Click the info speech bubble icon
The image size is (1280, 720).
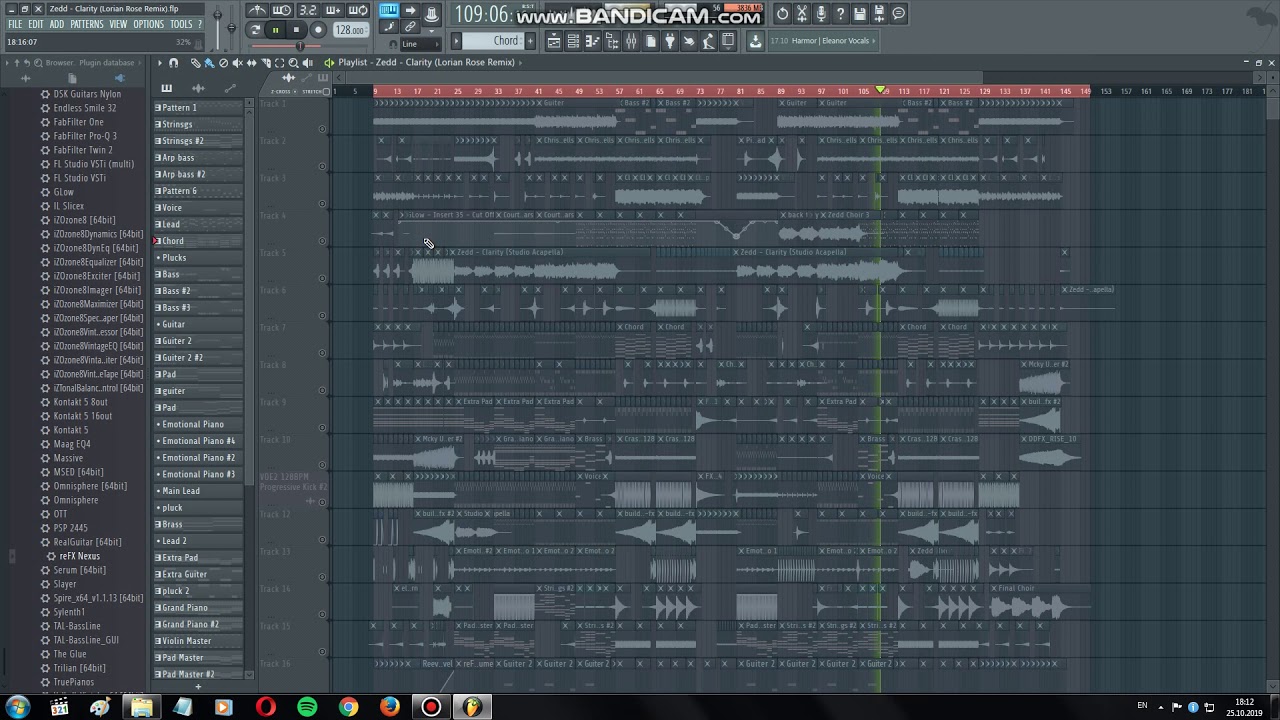coord(899,13)
